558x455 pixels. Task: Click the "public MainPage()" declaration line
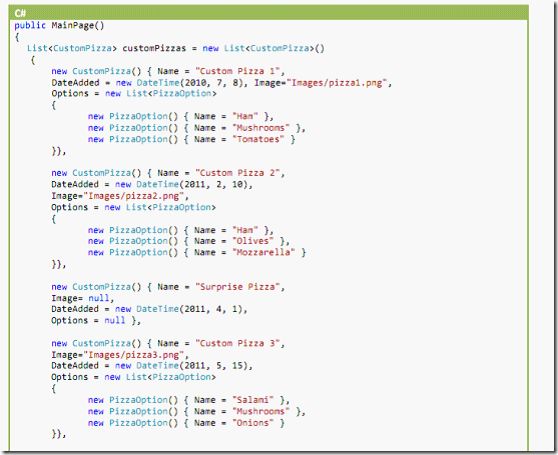coord(59,26)
